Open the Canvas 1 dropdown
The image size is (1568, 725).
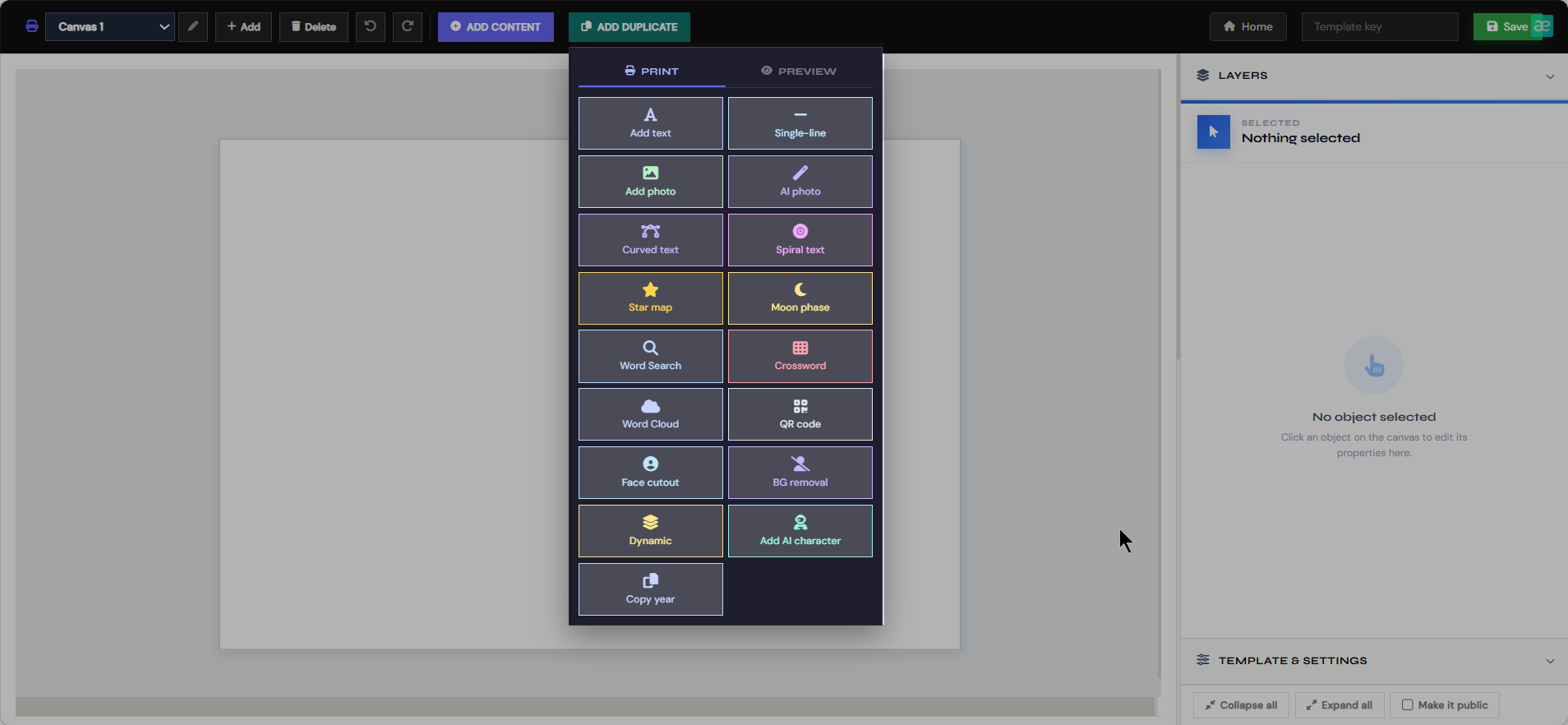(x=110, y=26)
